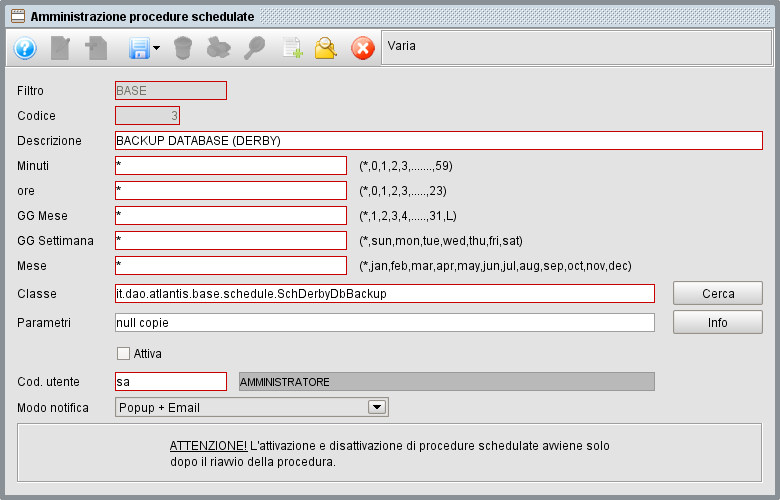Expand the Modo notifica dropdown
This screenshot has height=500, width=780.
(377, 407)
